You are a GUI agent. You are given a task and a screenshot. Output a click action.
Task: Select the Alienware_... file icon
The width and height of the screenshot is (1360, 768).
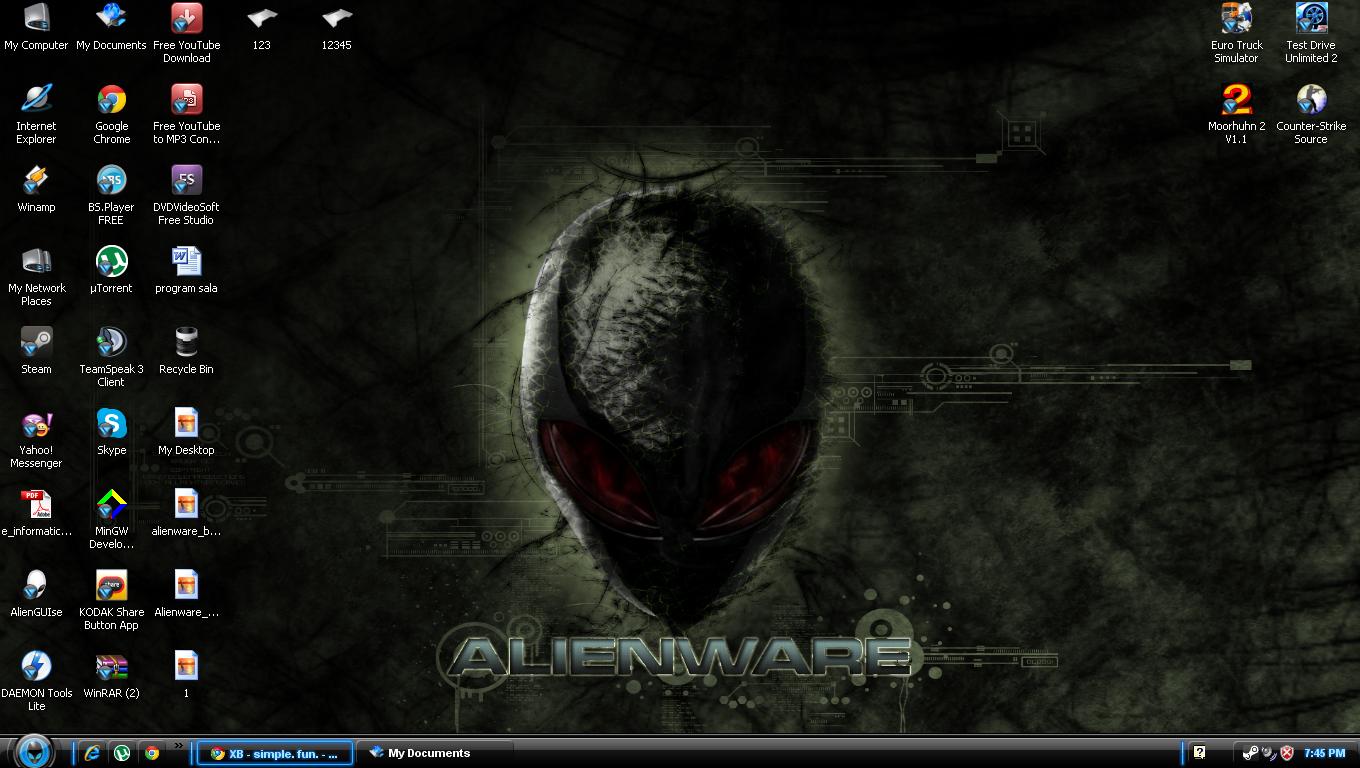click(x=186, y=594)
